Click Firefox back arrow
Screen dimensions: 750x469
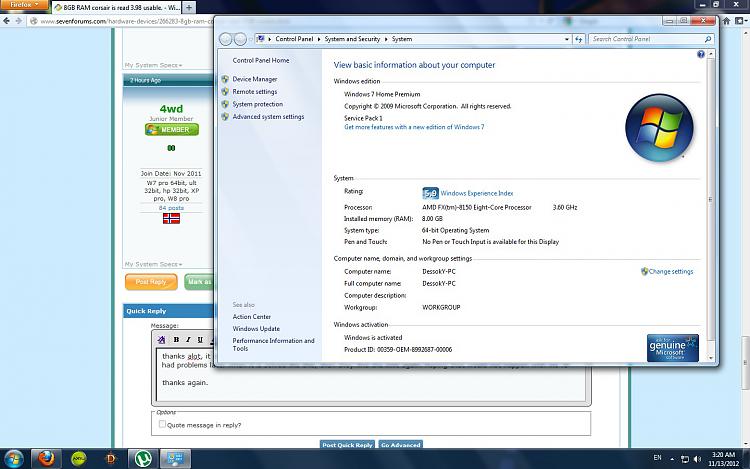click(6, 21)
